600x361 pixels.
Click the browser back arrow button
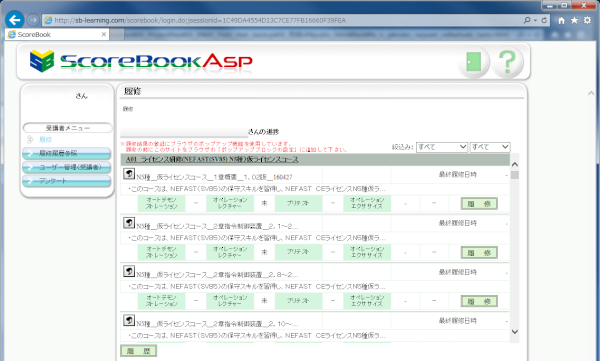15,20
